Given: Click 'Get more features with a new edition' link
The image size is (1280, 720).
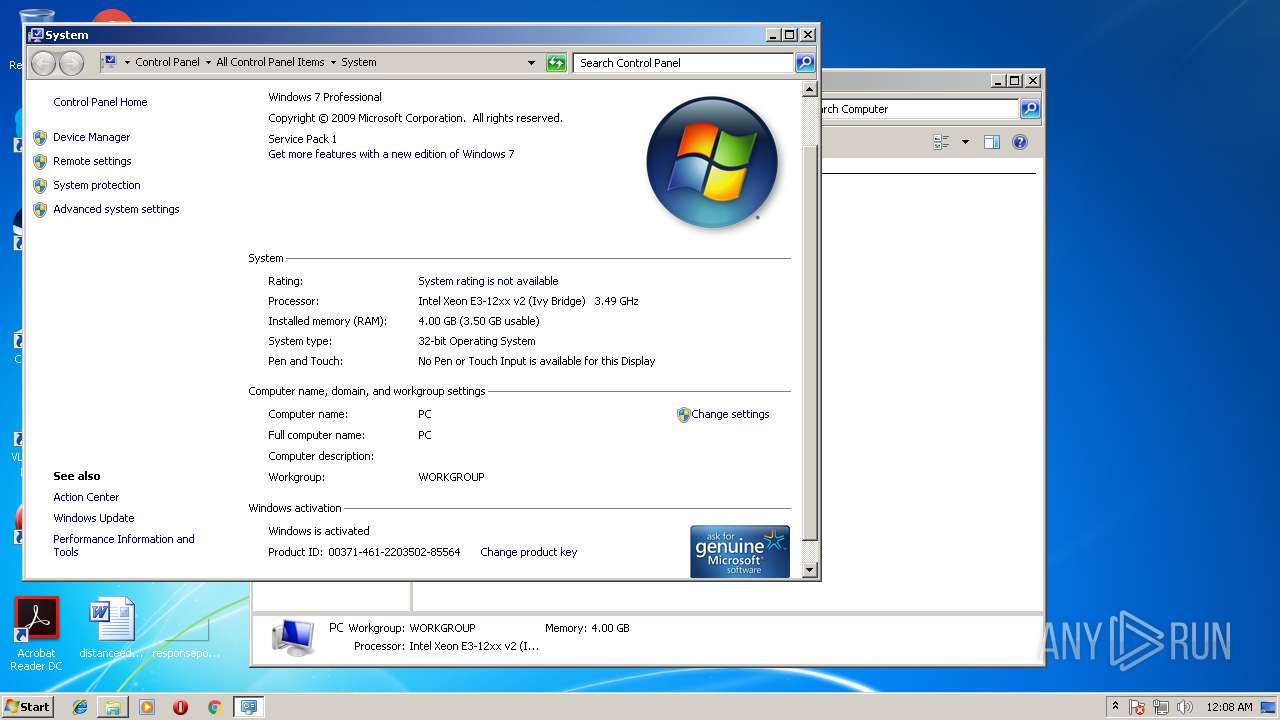Looking at the screenshot, I should tap(391, 154).
